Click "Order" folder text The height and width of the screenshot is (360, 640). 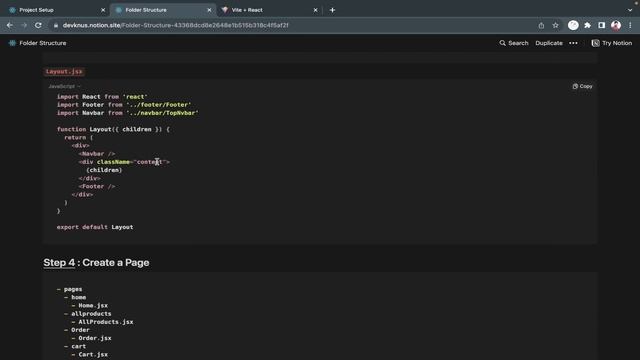(x=80, y=330)
